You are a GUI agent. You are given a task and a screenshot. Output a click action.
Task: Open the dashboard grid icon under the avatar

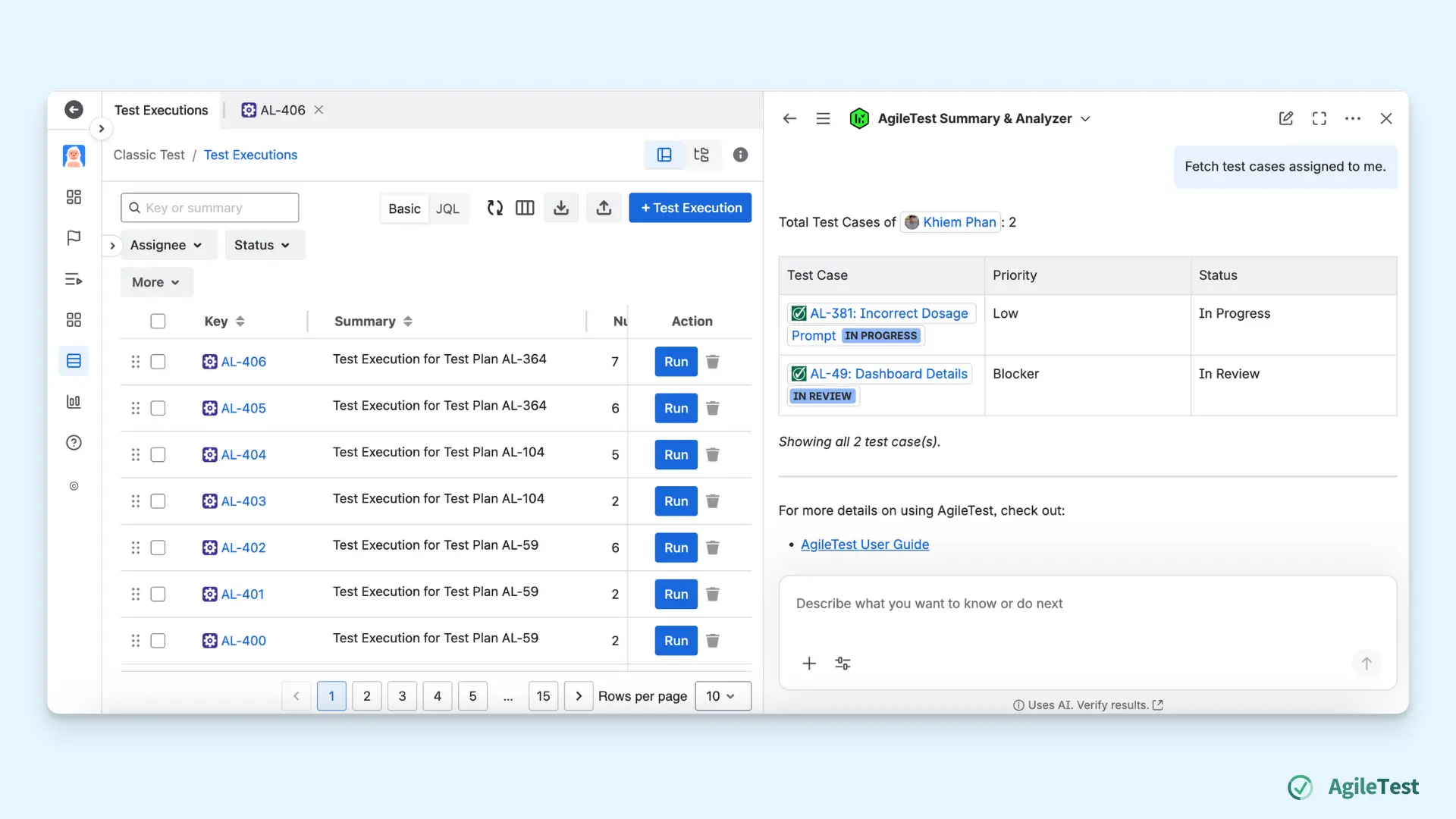74,197
